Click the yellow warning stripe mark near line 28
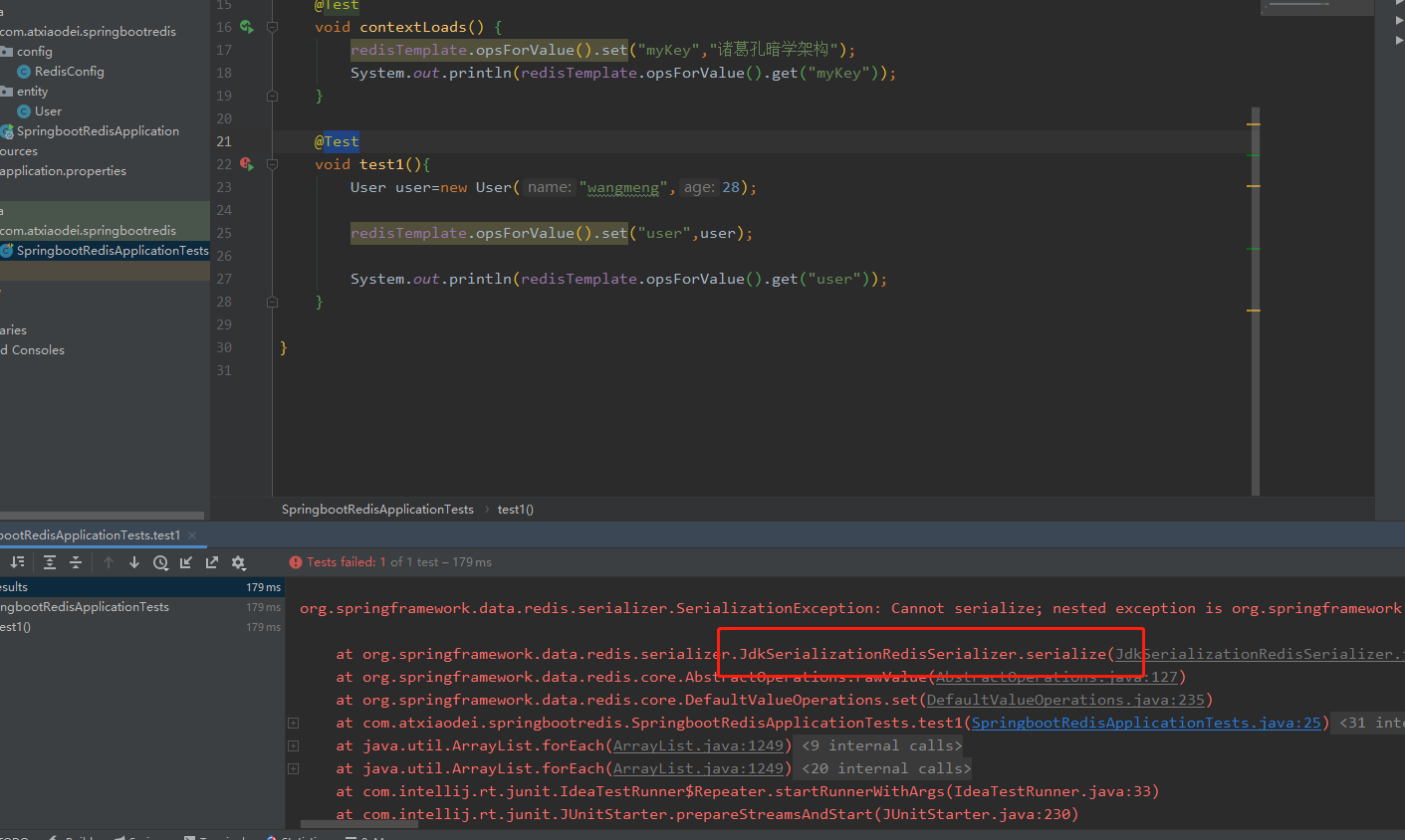Viewport: 1405px width, 840px height. click(x=1253, y=311)
